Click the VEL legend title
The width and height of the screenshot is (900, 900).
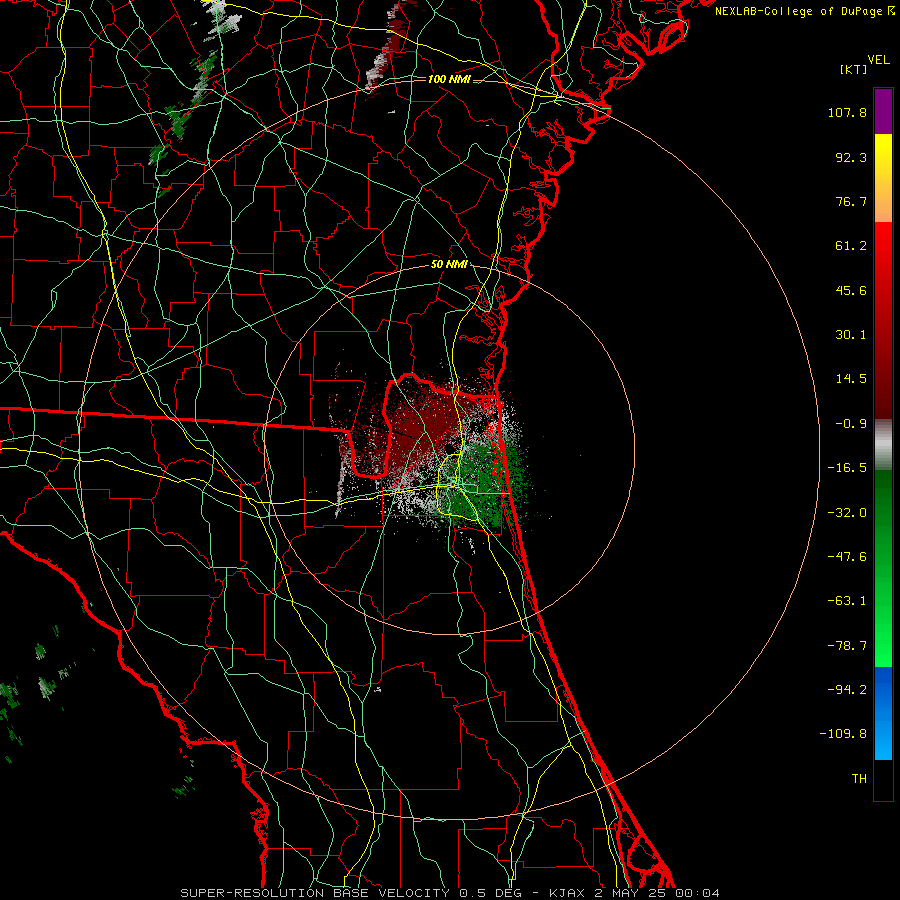click(x=878, y=59)
